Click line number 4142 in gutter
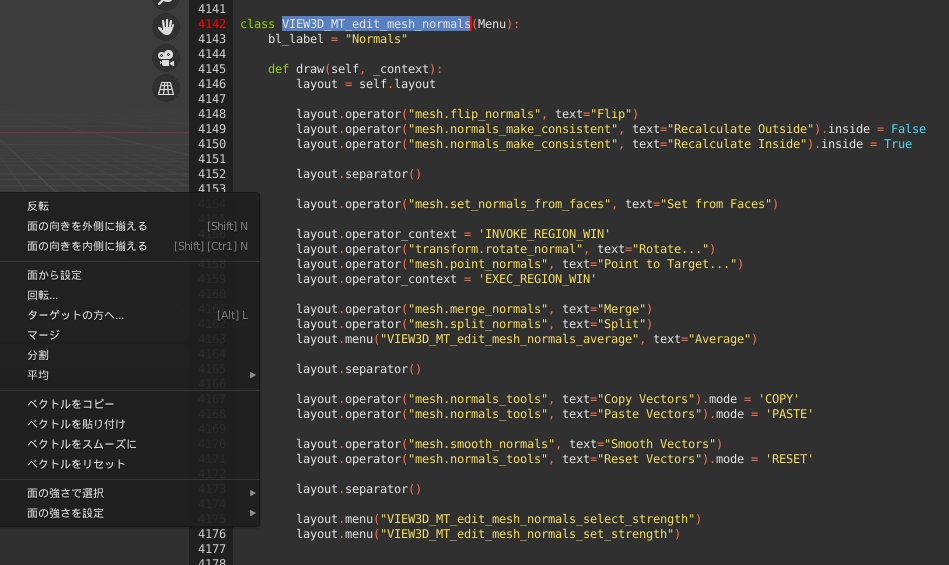 click(211, 24)
